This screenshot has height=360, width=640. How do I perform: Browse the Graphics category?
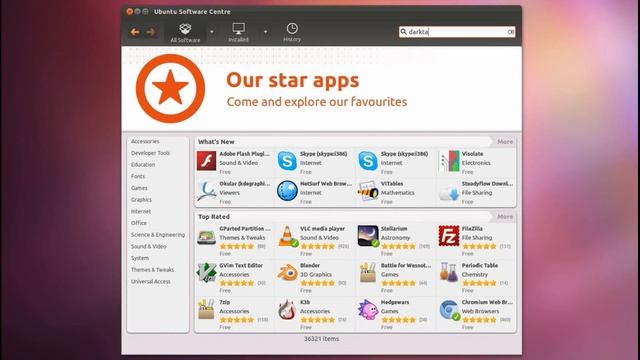coord(141,200)
